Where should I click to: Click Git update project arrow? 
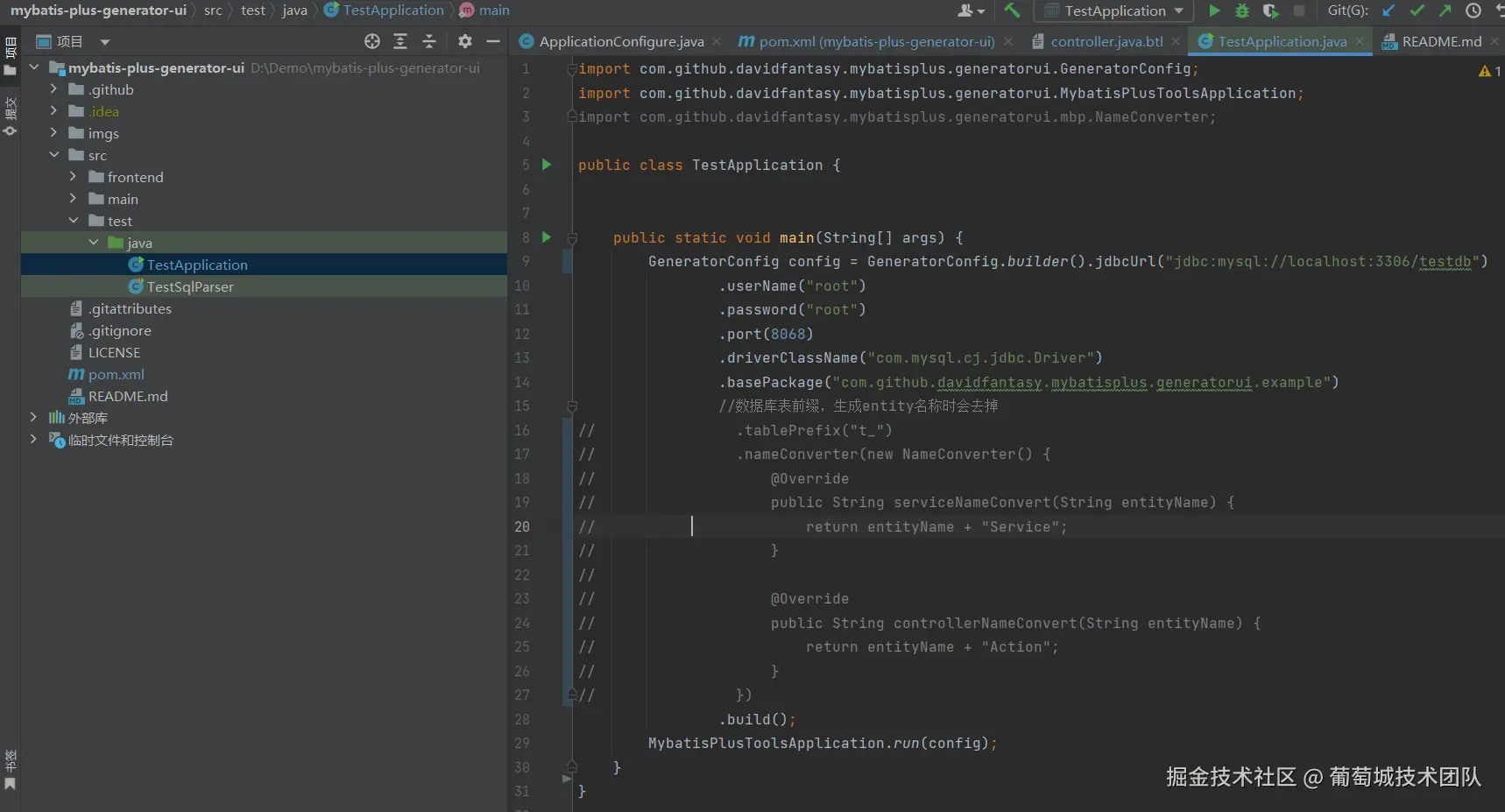point(1388,11)
